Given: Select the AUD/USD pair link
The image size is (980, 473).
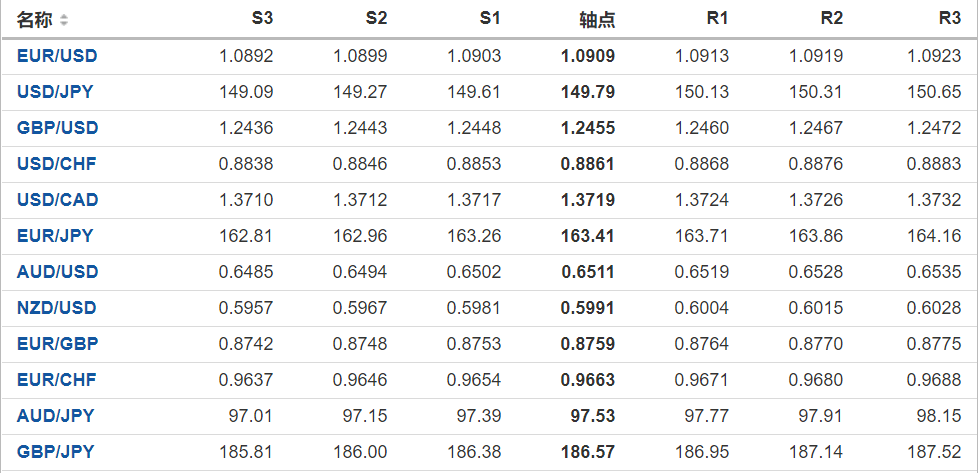Looking at the screenshot, I should pos(57,272).
